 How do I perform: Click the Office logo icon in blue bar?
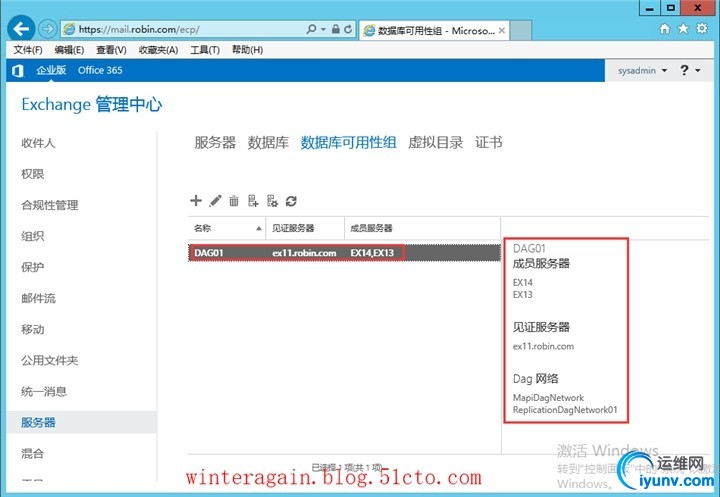17,71
